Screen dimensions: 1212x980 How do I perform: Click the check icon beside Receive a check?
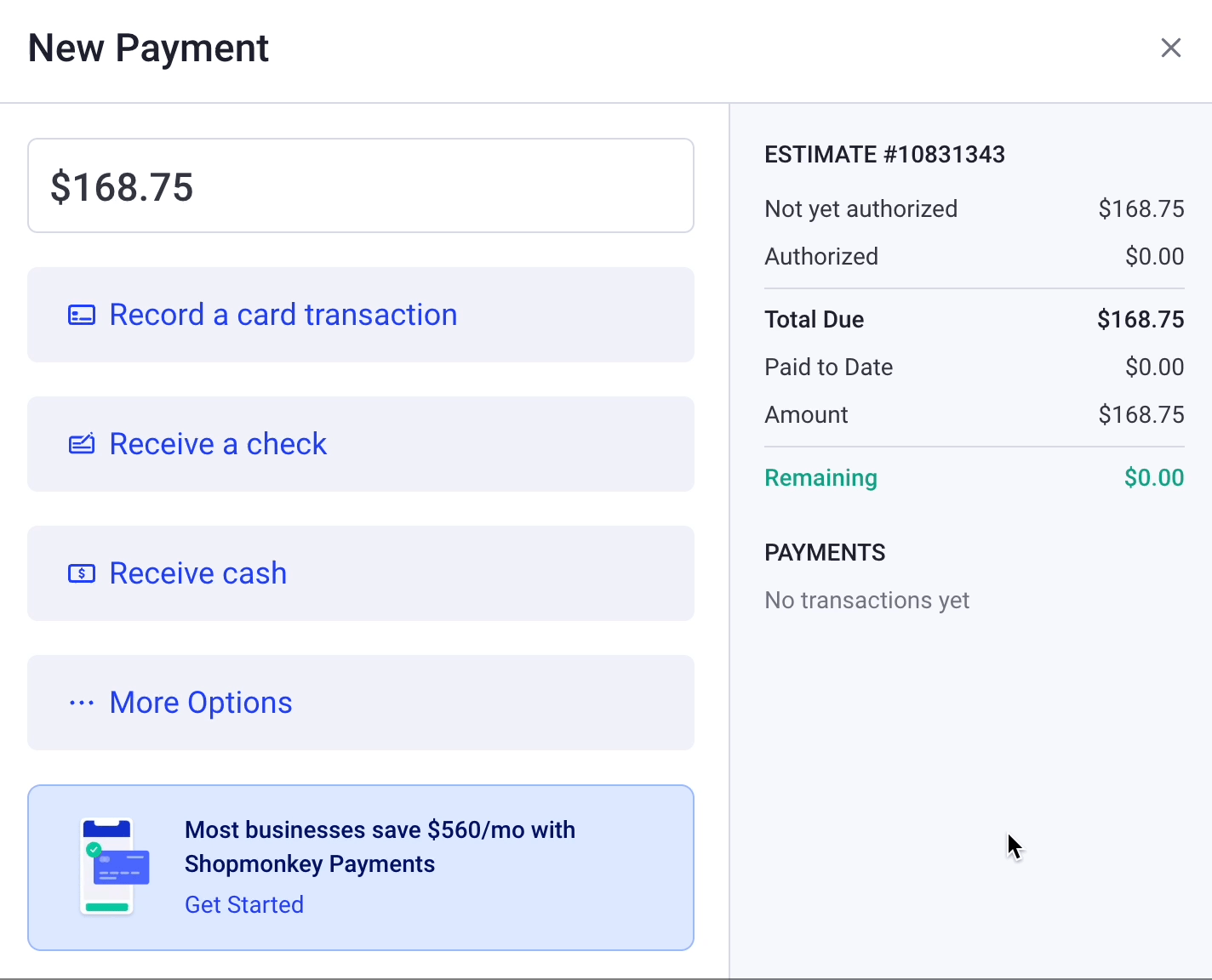tap(82, 444)
